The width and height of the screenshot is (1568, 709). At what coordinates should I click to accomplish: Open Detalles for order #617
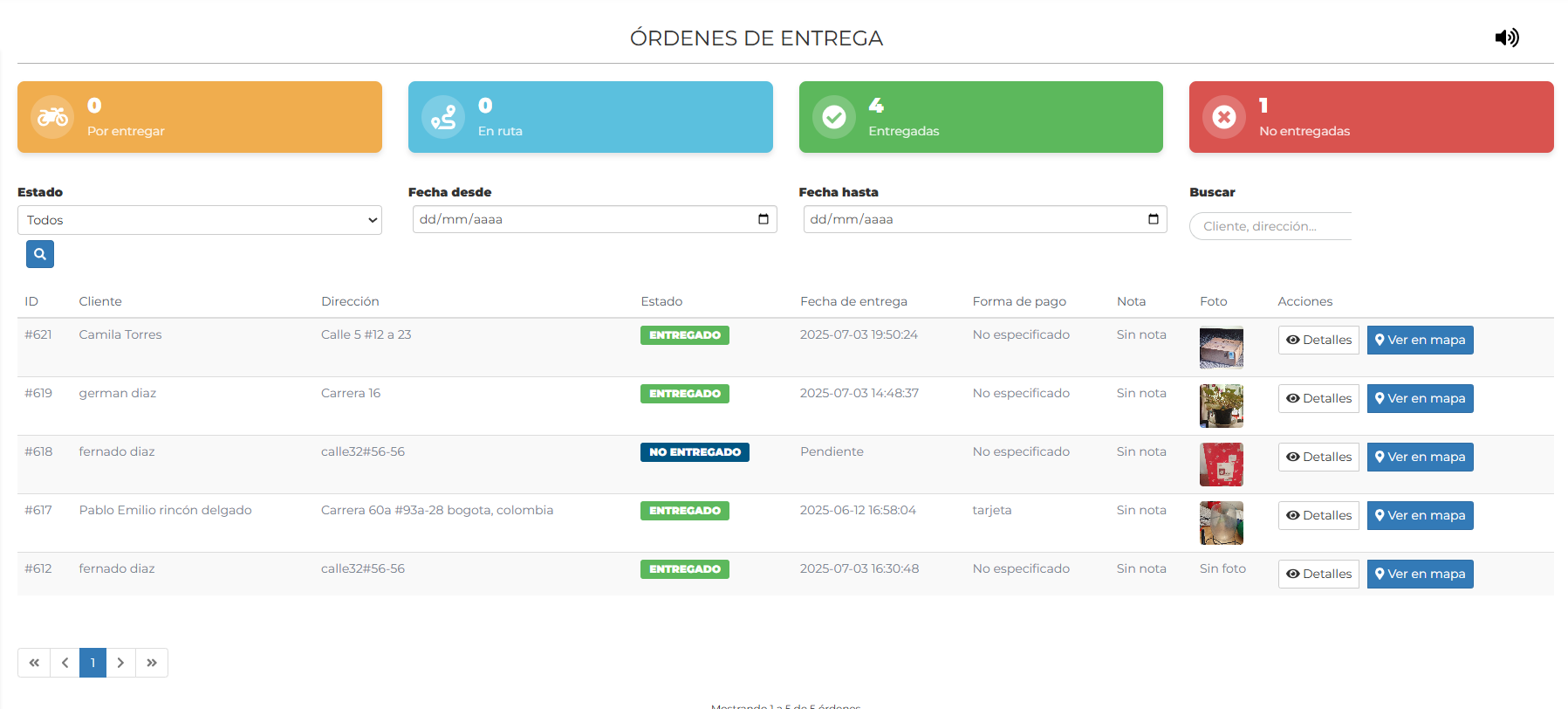click(x=1318, y=515)
